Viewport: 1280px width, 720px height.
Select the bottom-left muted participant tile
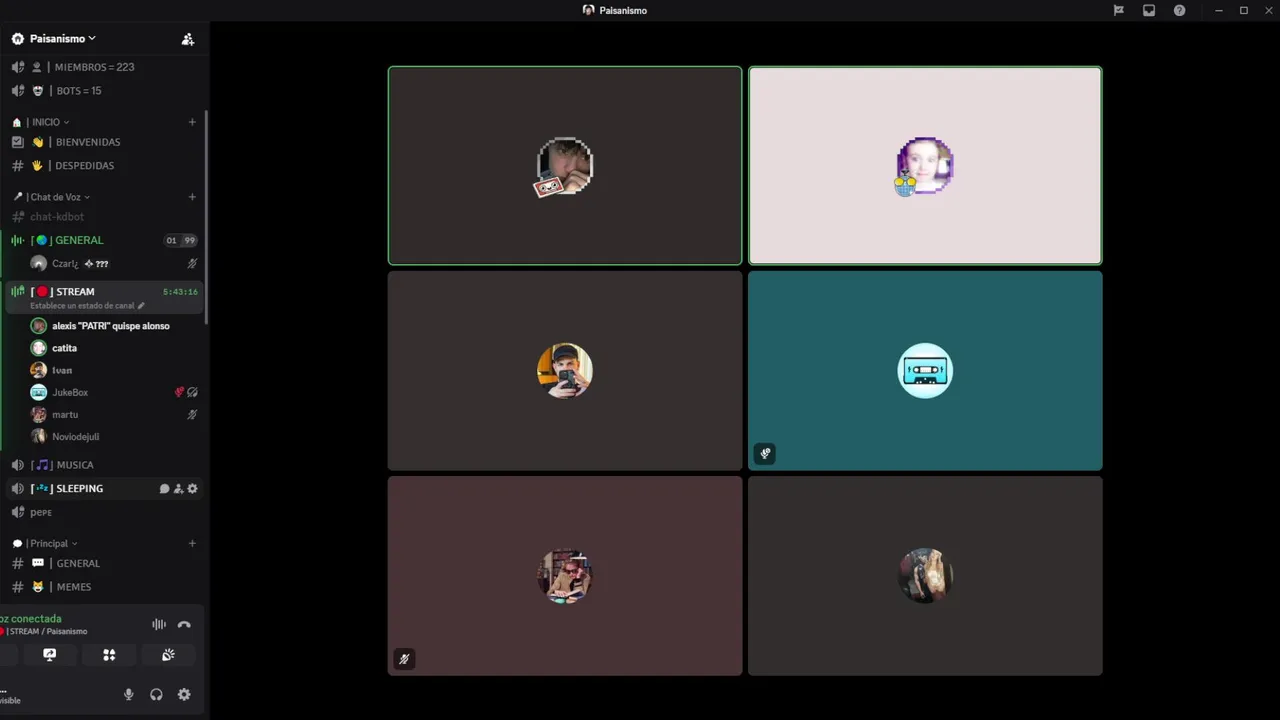point(565,576)
